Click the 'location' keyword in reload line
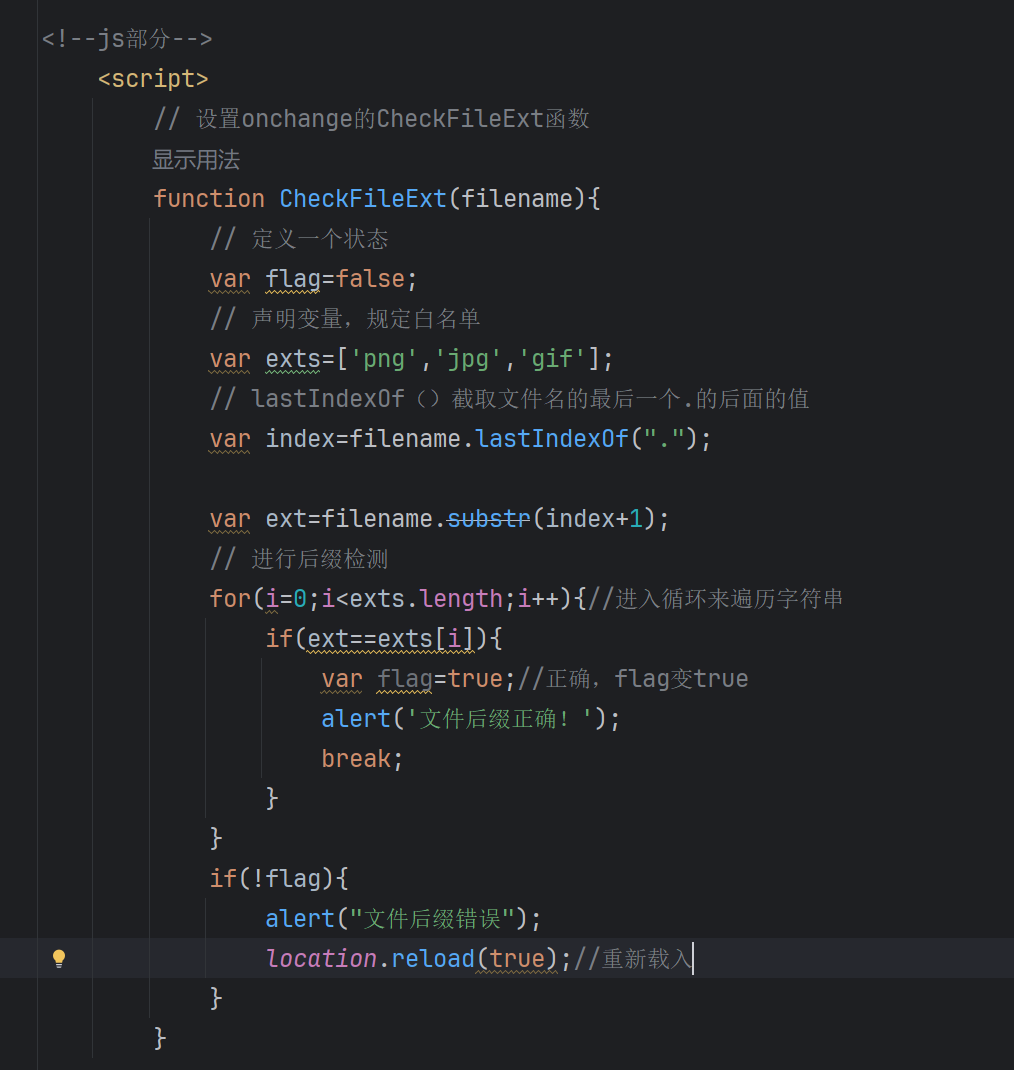Image resolution: width=1014 pixels, height=1070 pixels. [321, 959]
